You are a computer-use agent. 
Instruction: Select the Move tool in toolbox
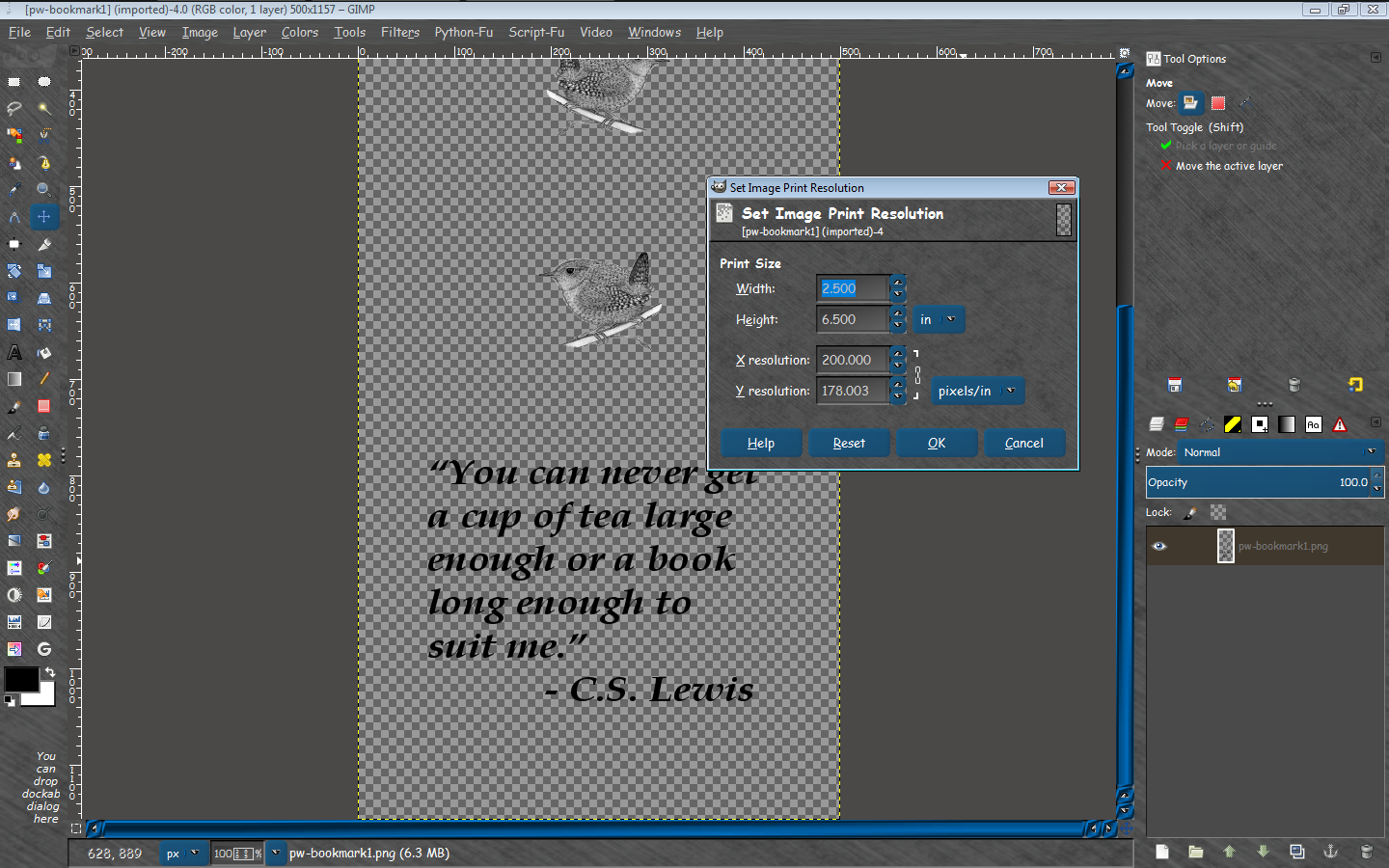44,217
